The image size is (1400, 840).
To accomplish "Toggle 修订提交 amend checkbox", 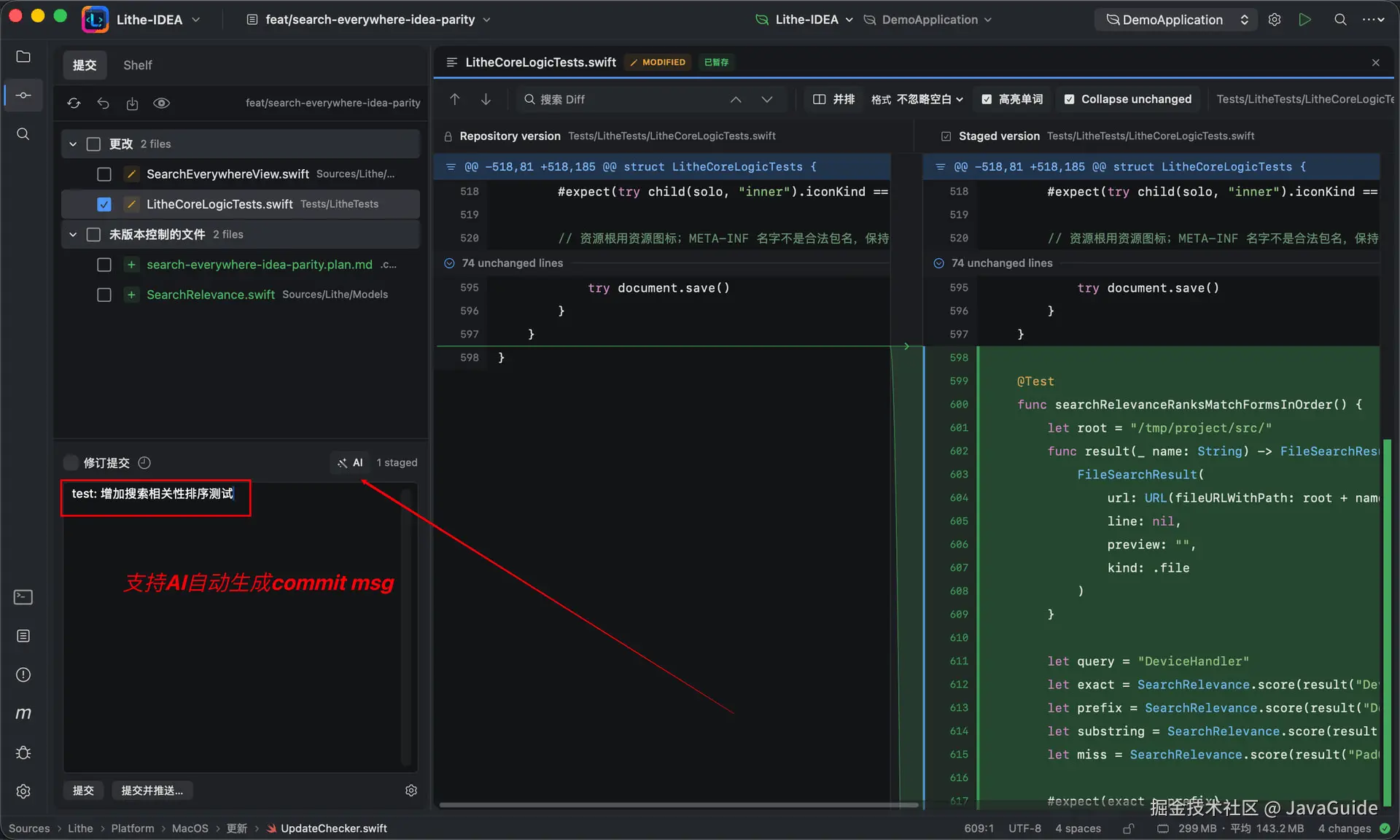I will (x=71, y=462).
